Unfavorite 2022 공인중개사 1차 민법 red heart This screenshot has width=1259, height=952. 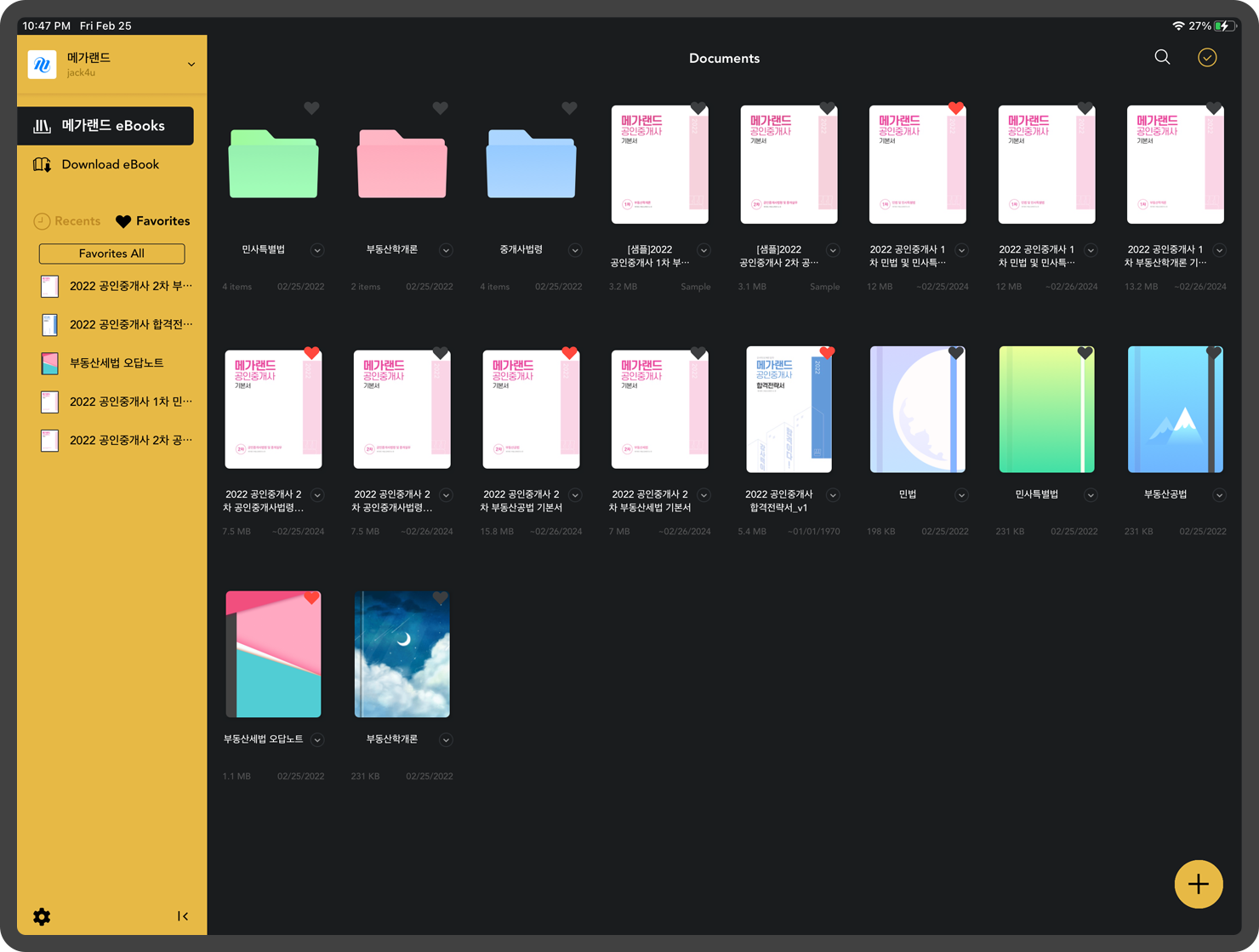point(956,108)
